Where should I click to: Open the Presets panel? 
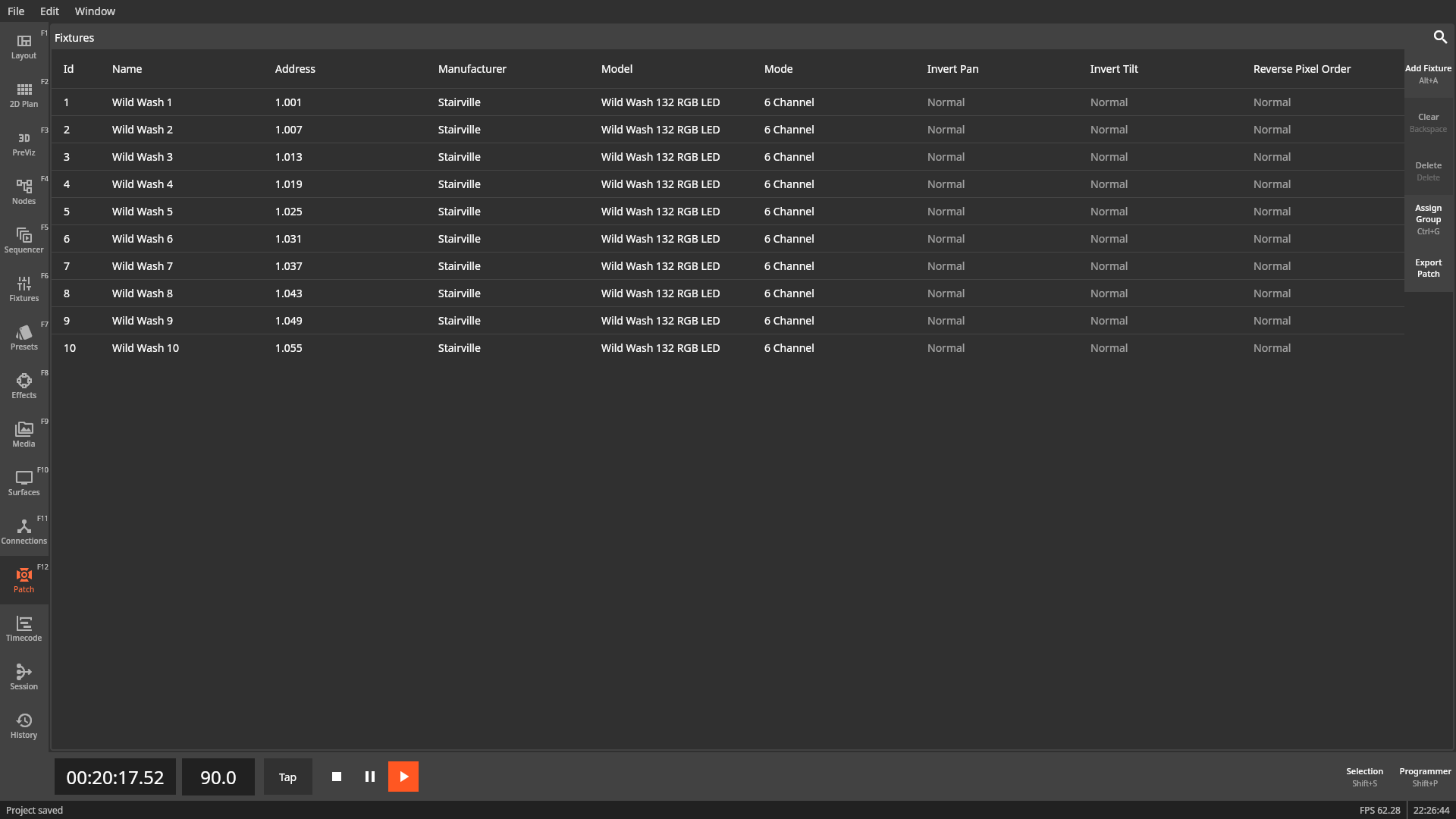click(24, 338)
